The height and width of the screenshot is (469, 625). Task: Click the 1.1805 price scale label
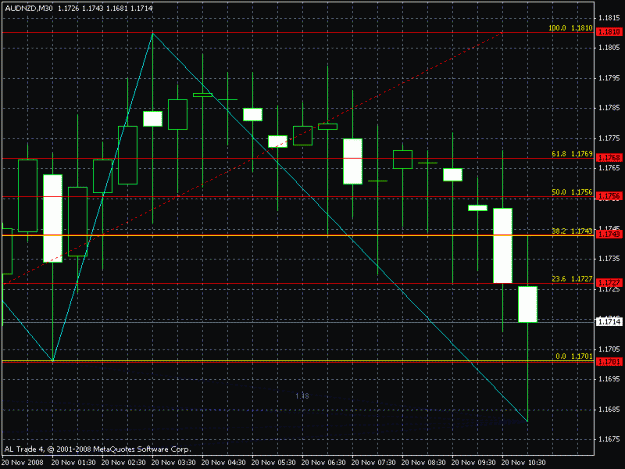coord(609,48)
